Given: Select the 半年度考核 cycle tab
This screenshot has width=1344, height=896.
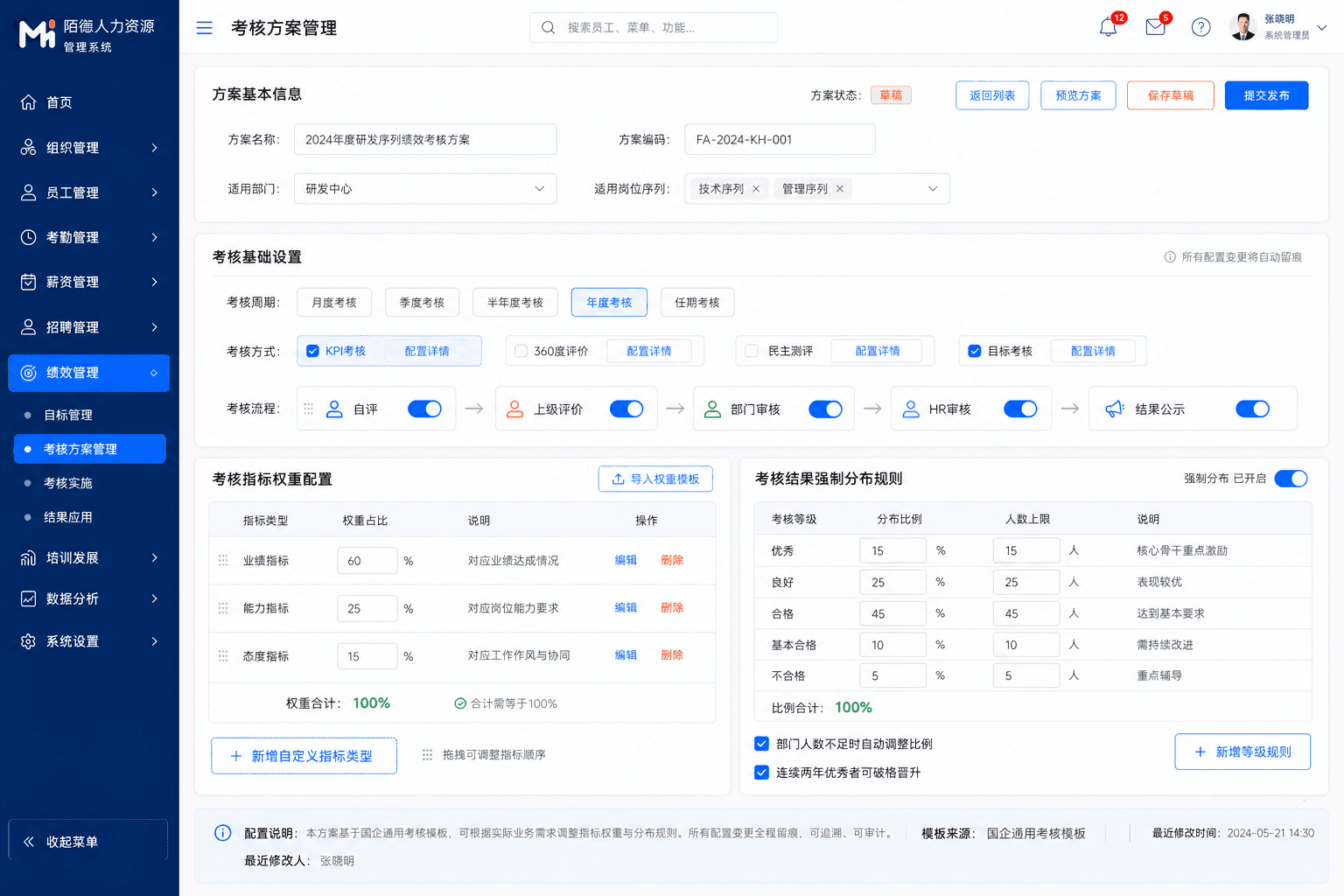Looking at the screenshot, I should pos(515,302).
